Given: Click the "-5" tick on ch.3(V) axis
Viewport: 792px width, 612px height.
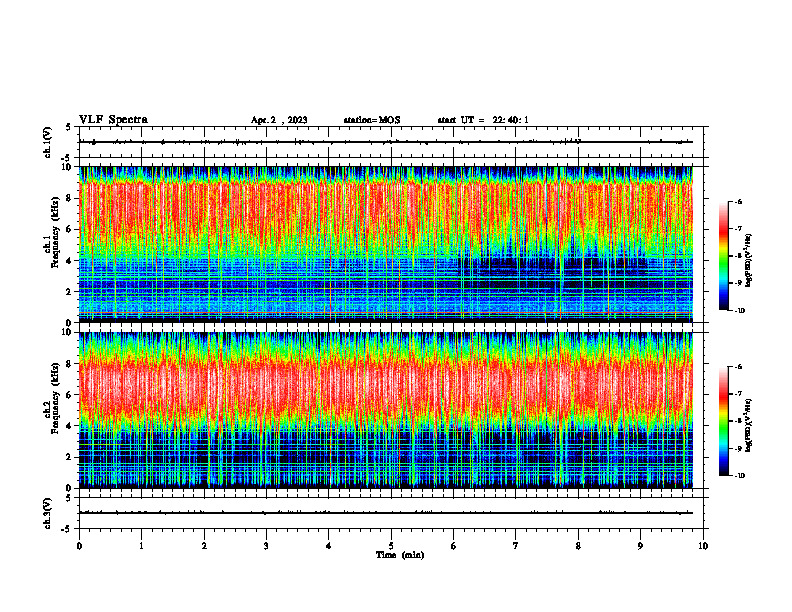Looking at the screenshot, I should (67, 529).
